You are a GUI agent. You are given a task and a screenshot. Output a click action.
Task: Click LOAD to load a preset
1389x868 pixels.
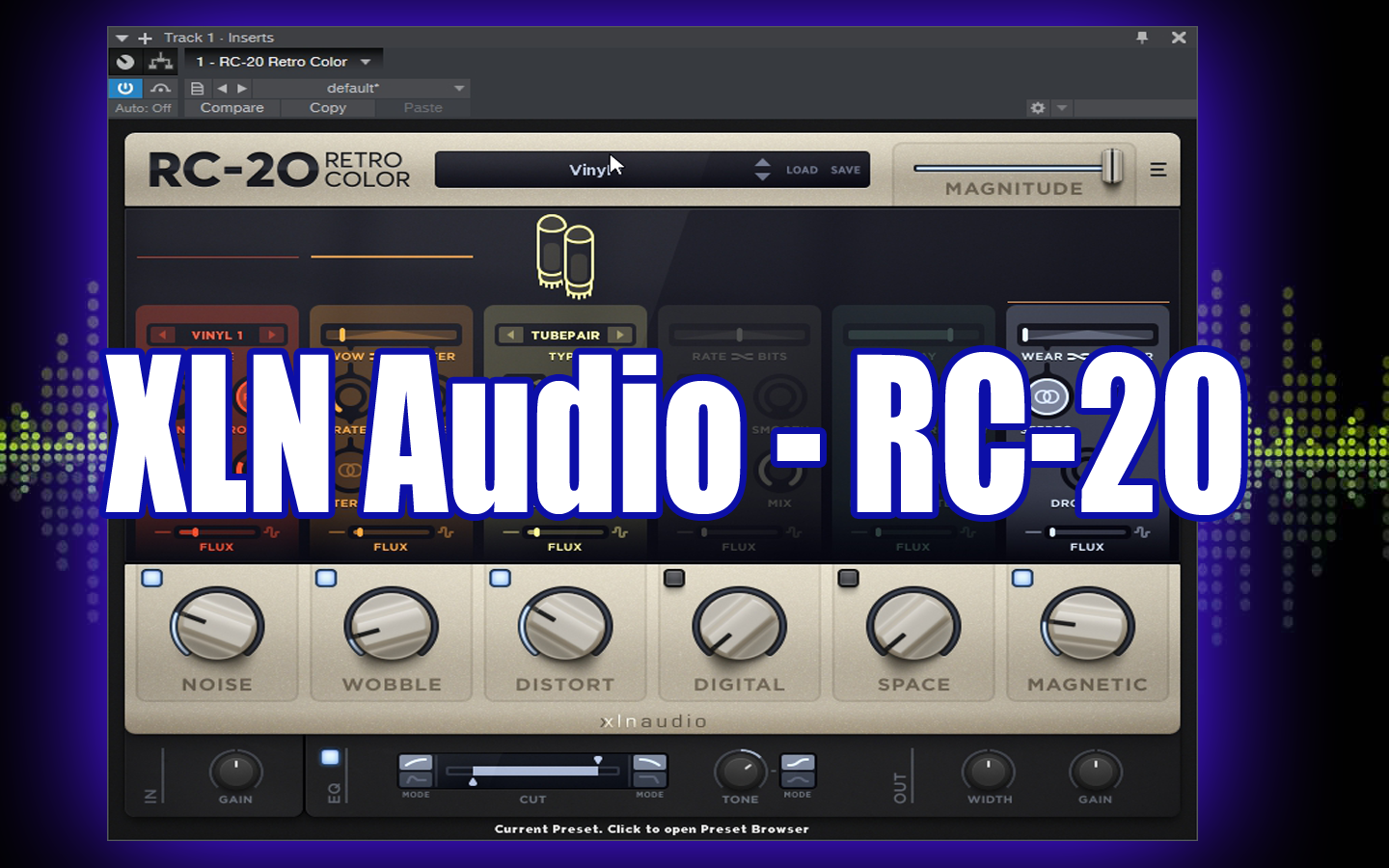point(802,170)
